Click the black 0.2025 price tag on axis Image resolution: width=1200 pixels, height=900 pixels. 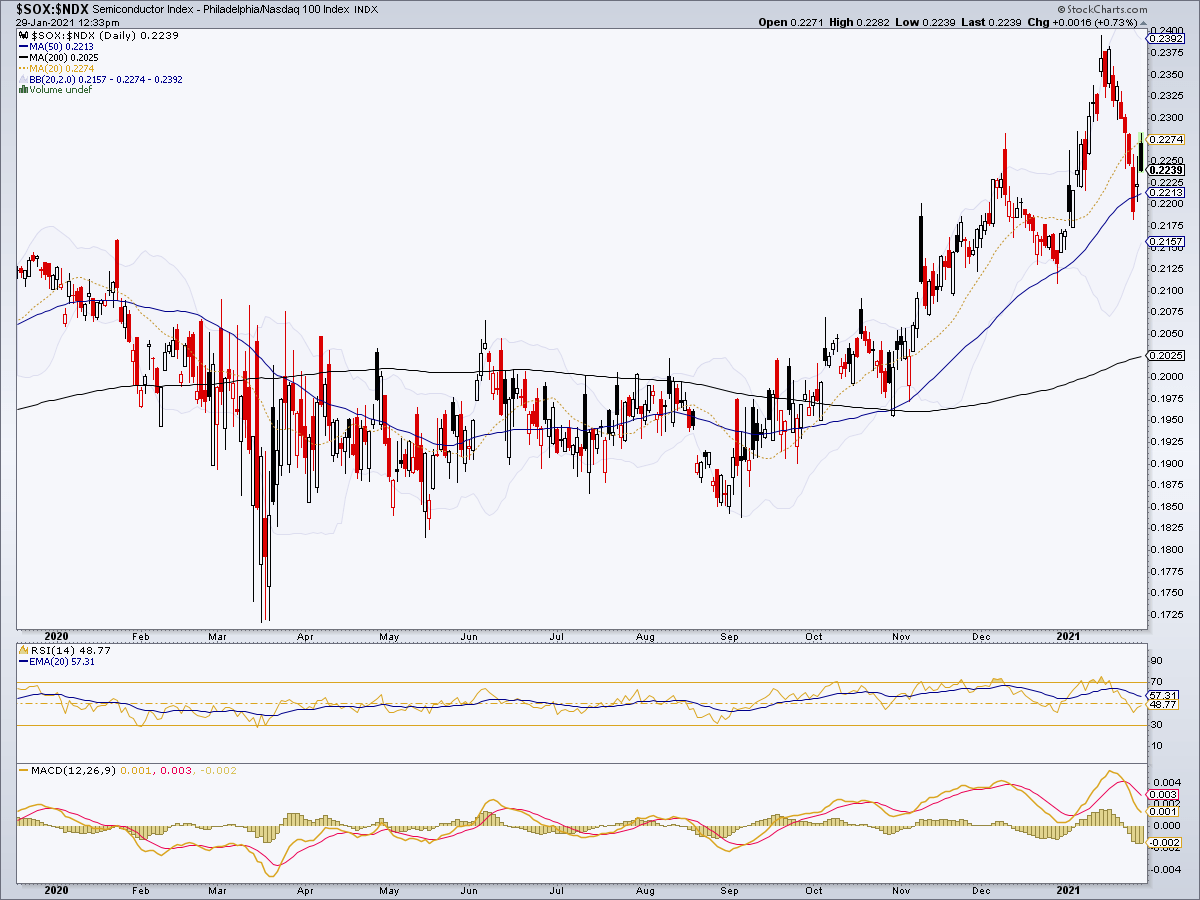pyautogui.click(x=1165, y=355)
